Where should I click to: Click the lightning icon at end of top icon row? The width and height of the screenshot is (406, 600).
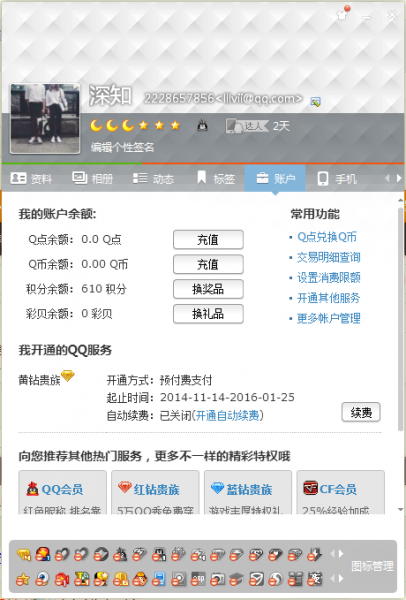tap(315, 554)
